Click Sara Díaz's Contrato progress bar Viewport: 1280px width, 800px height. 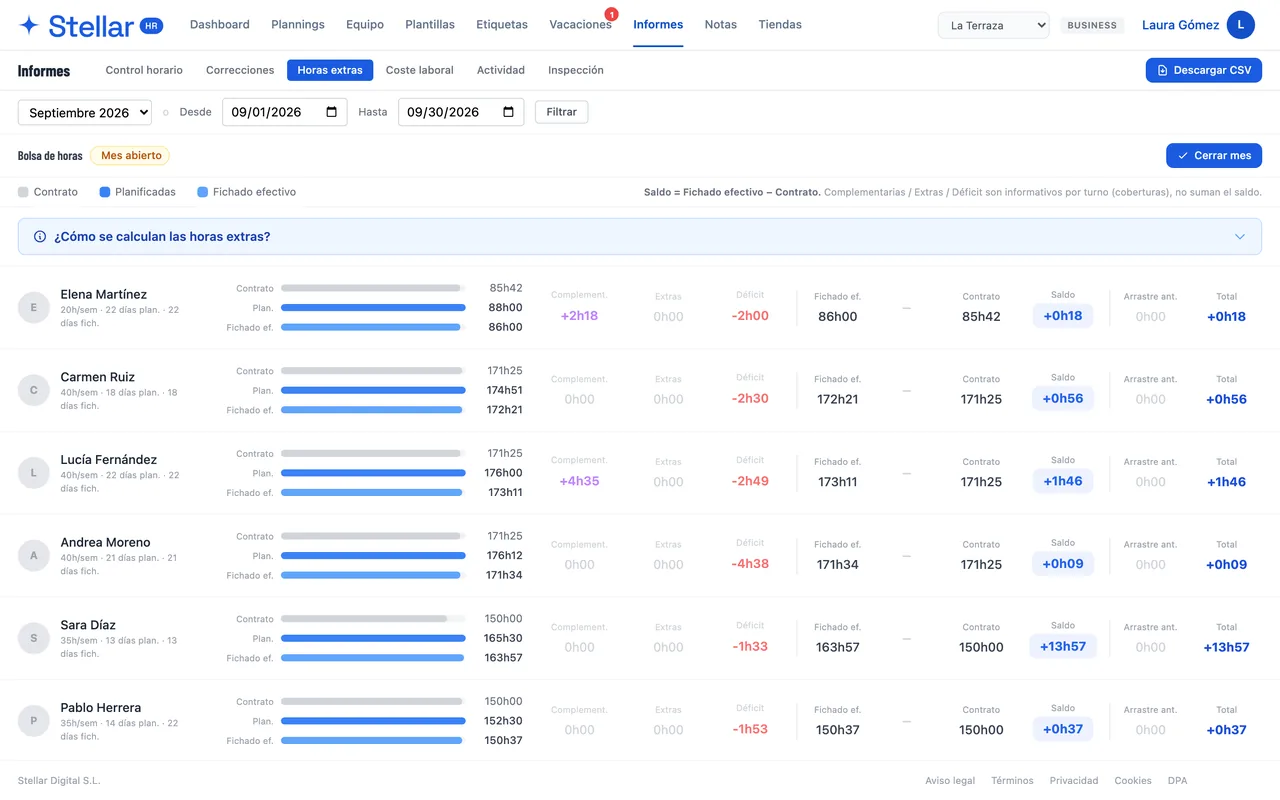tap(373, 619)
